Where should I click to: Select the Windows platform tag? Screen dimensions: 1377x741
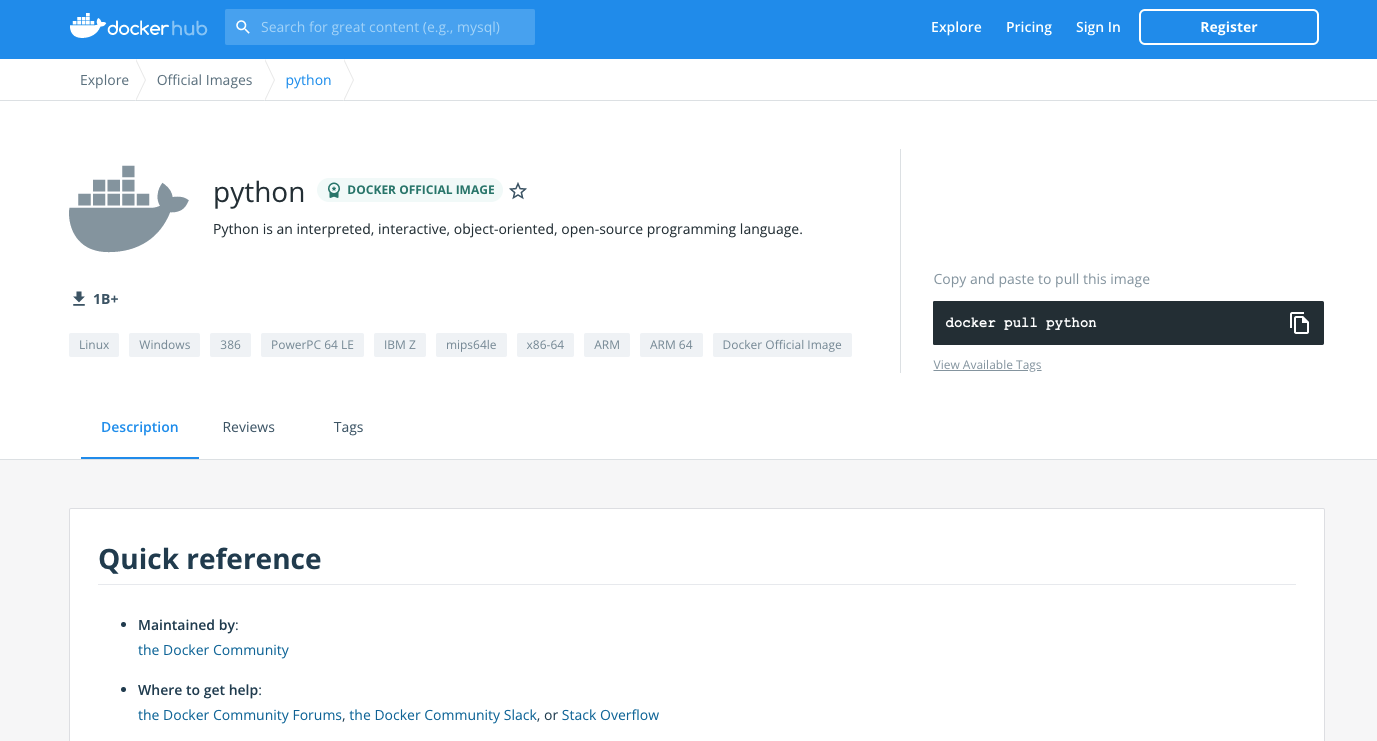(x=164, y=344)
